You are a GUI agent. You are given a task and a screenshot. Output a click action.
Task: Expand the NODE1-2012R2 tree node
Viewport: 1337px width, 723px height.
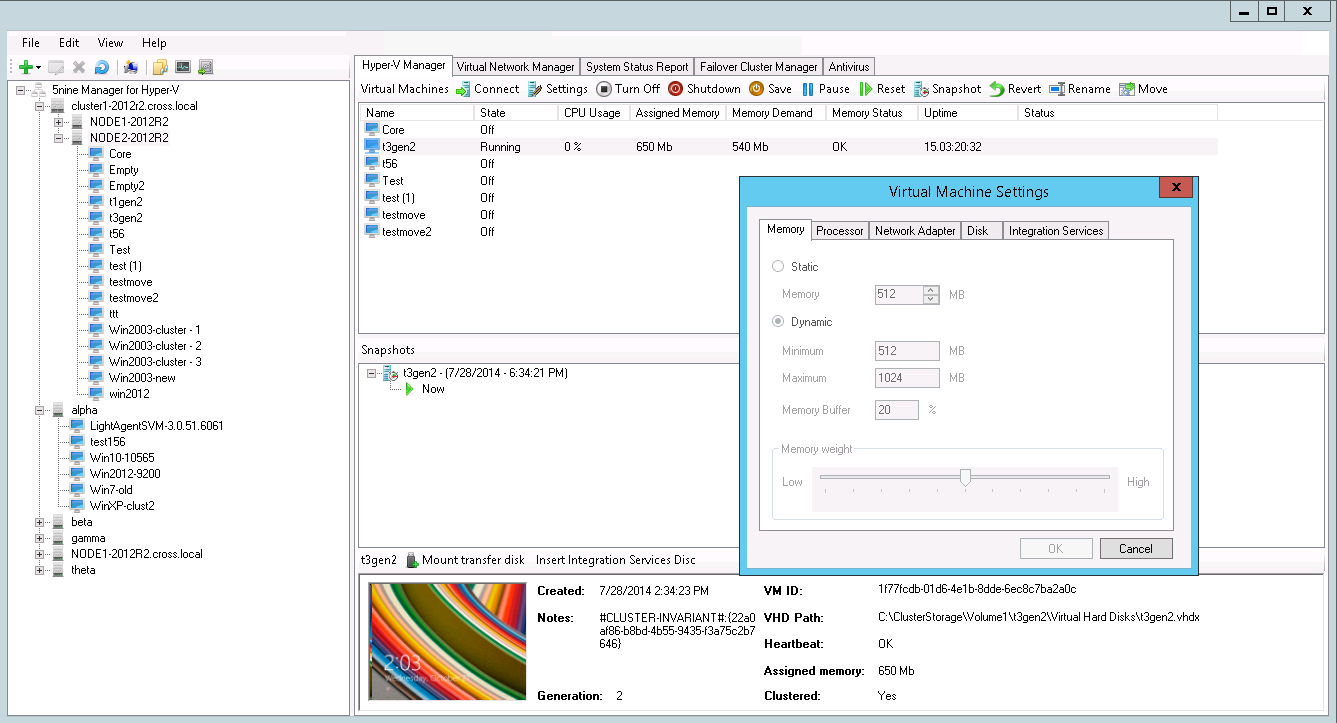(x=59, y=122)
